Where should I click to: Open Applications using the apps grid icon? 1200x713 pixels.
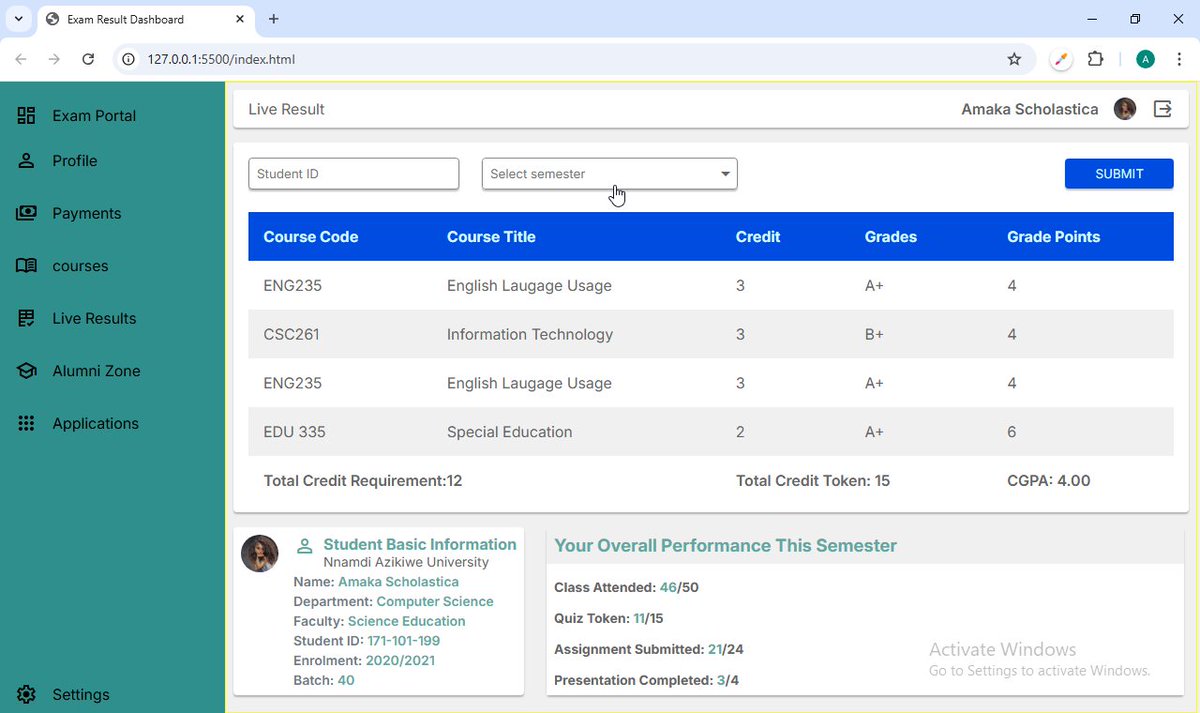click(27, 423)
